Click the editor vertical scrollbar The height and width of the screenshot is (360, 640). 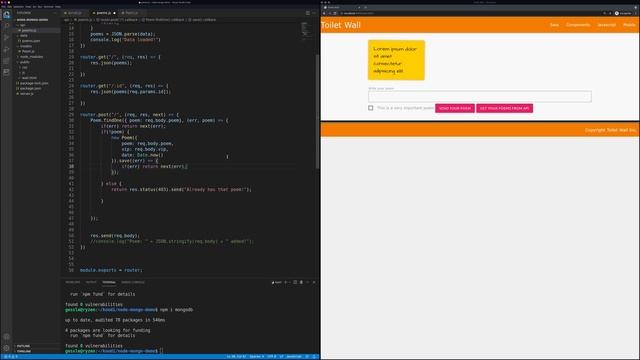pyautogui.click(x=318, y=110)
